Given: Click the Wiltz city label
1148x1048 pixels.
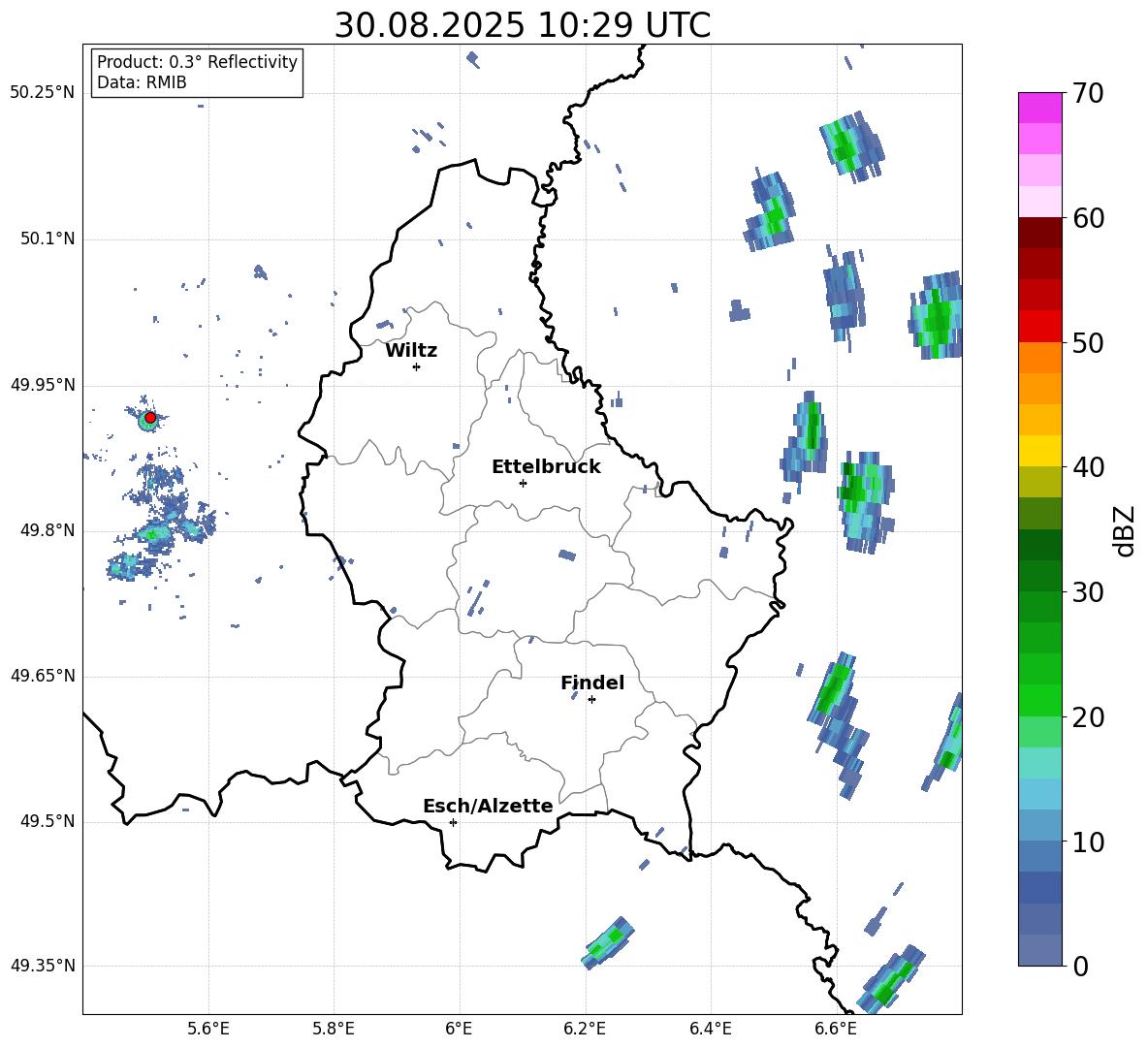Looking at the screenshot, I should click(411, 351).
